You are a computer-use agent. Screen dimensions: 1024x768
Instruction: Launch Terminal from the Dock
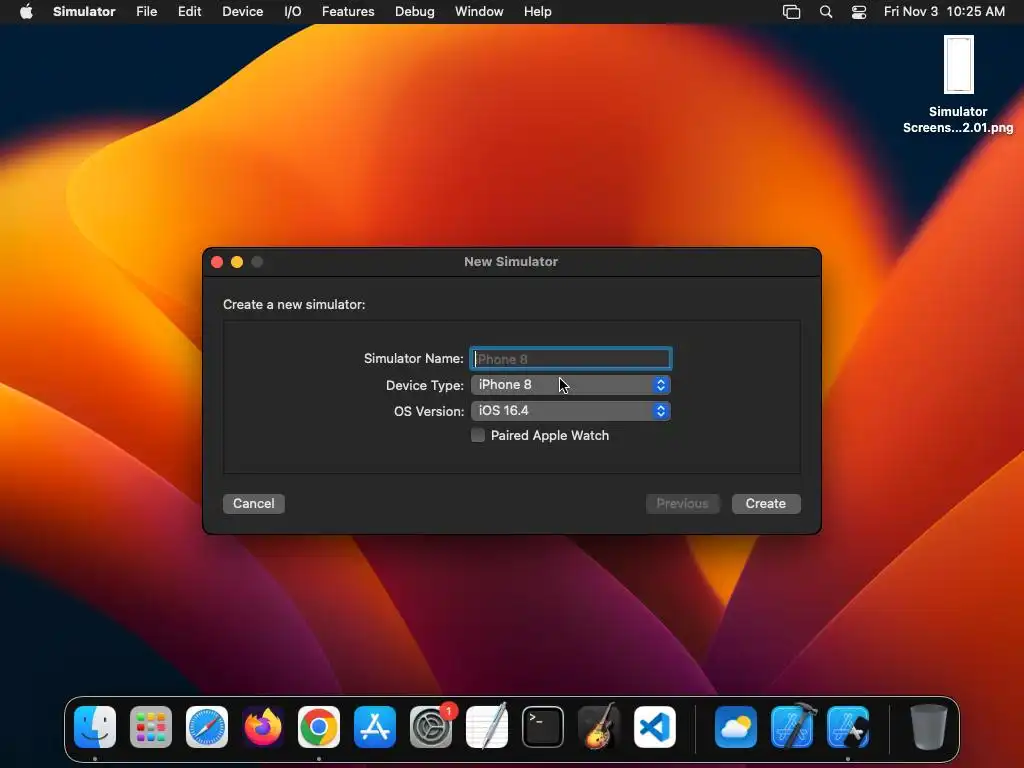click(x=543, y=727)
